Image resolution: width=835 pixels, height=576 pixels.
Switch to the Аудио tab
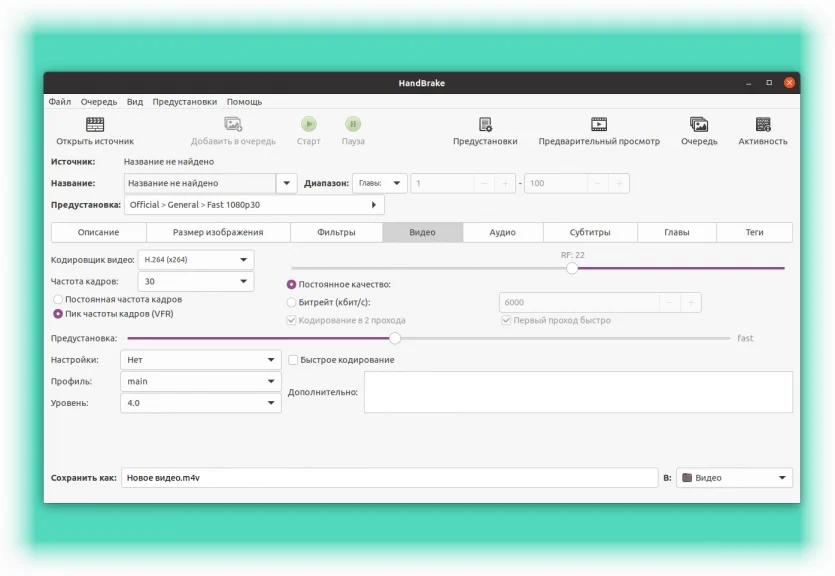coord(503,232)
